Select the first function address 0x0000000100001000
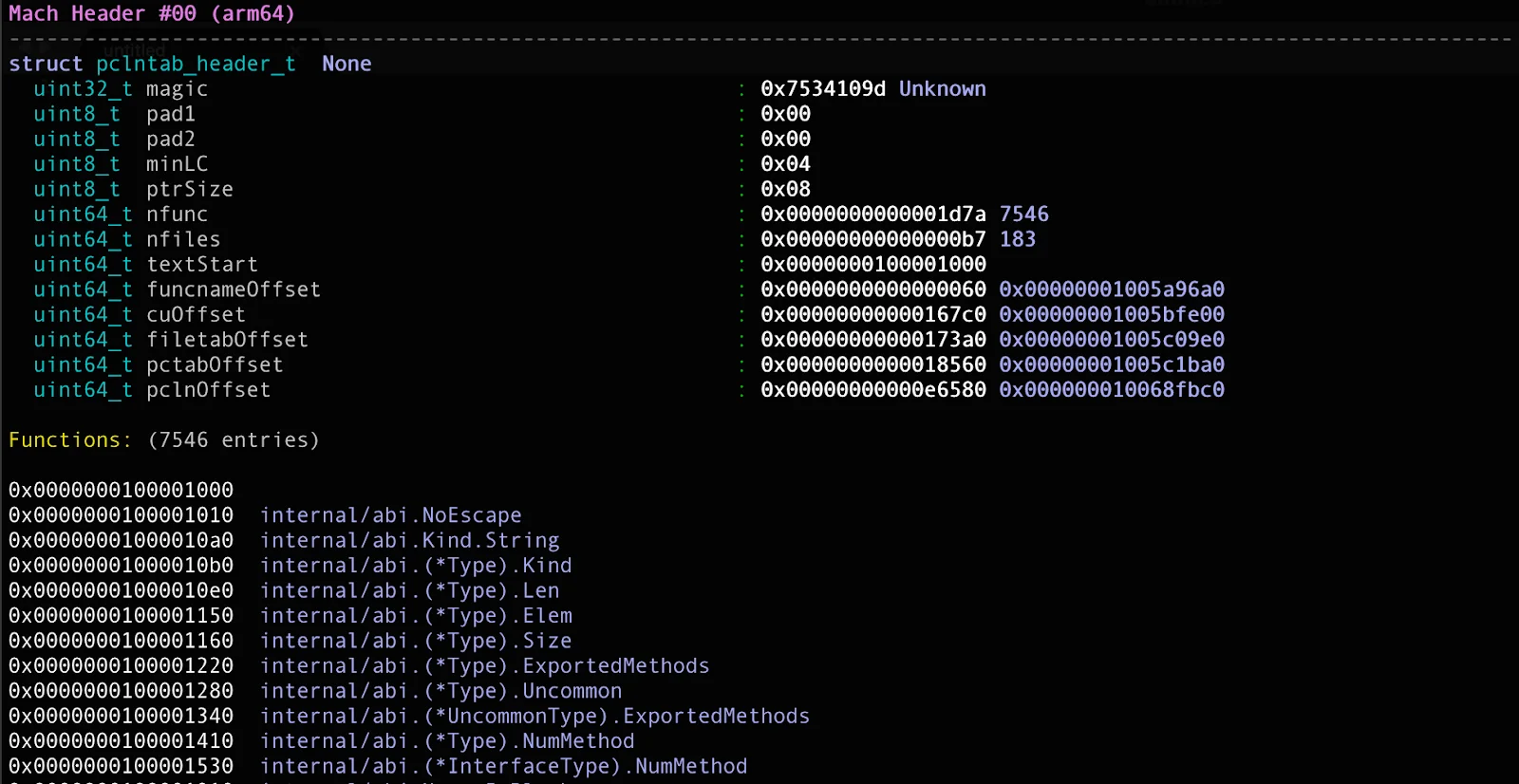The height and width of the screenshot is (784, 1519). coord(121,490)
